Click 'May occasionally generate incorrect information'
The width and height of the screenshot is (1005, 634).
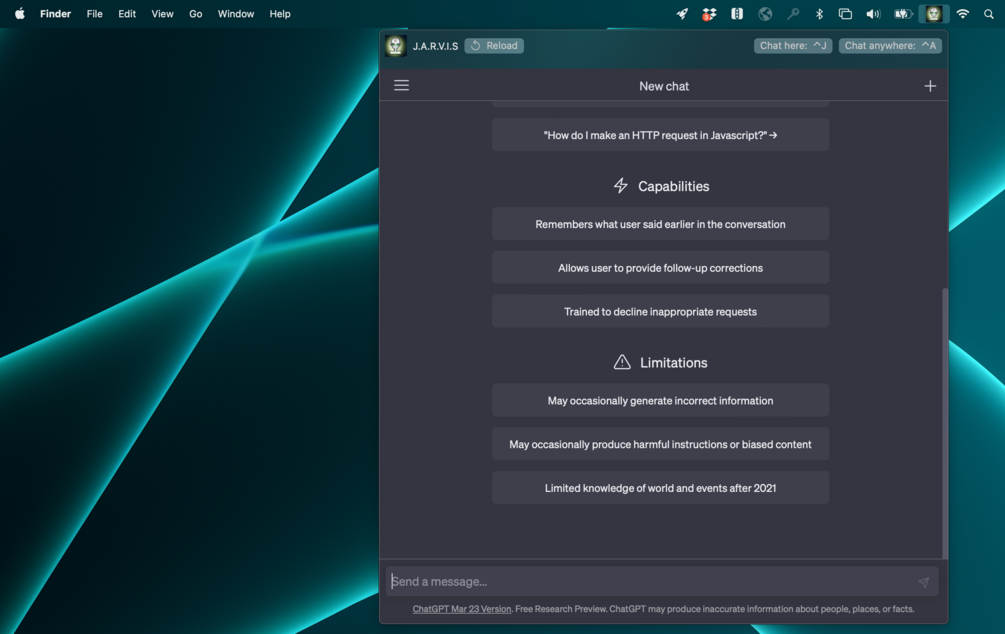(x=660, y=400)
